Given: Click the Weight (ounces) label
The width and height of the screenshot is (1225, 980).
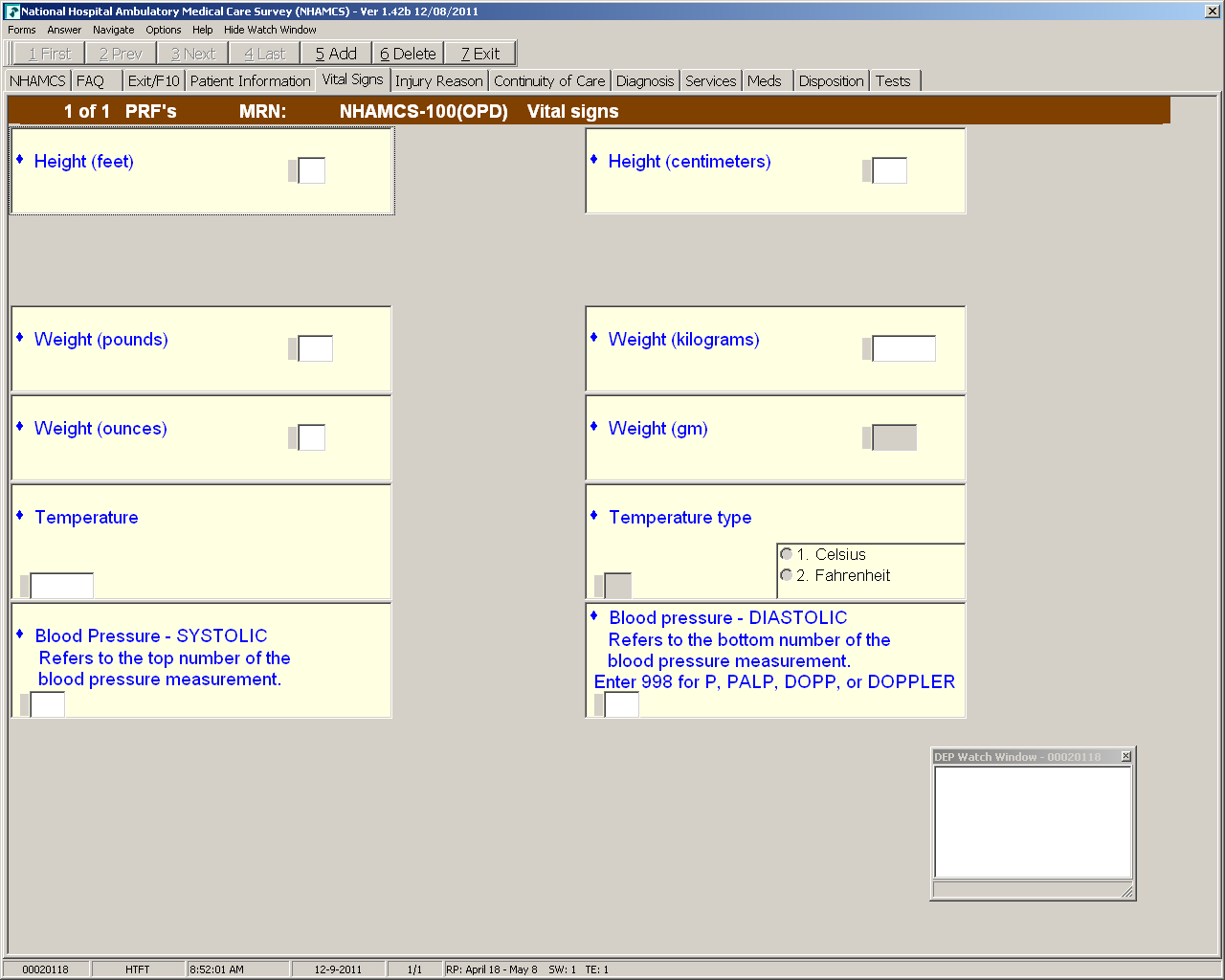Looking at the screenshot, I should tap(100, 429).
